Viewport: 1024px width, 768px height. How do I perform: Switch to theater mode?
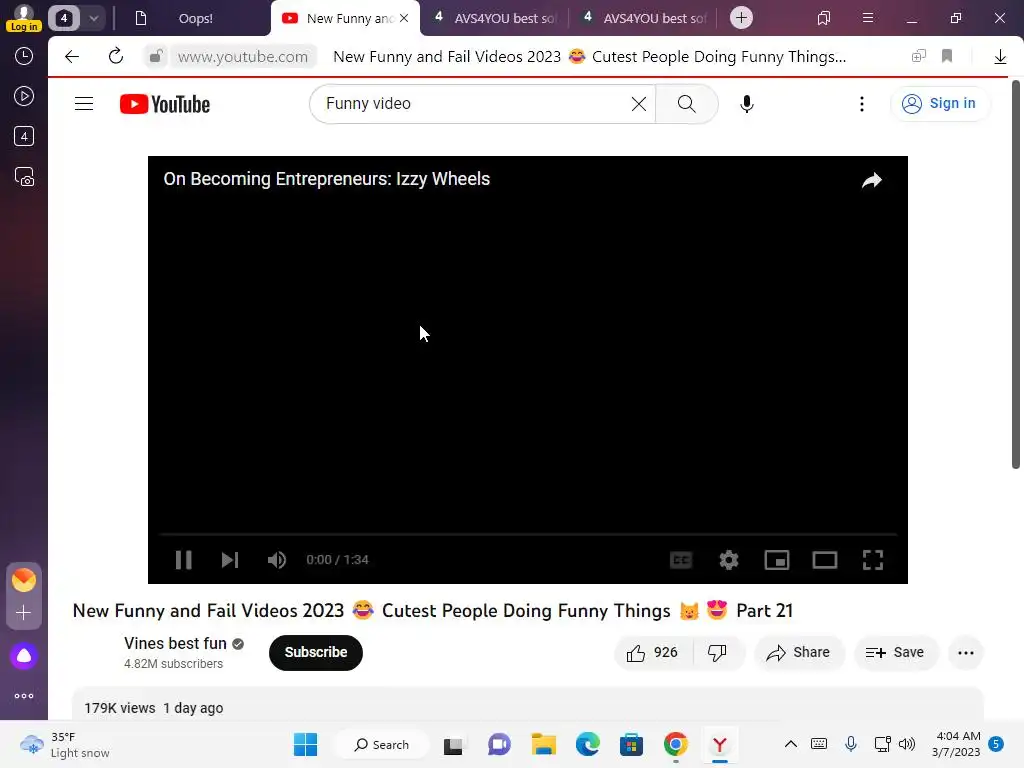825,560
